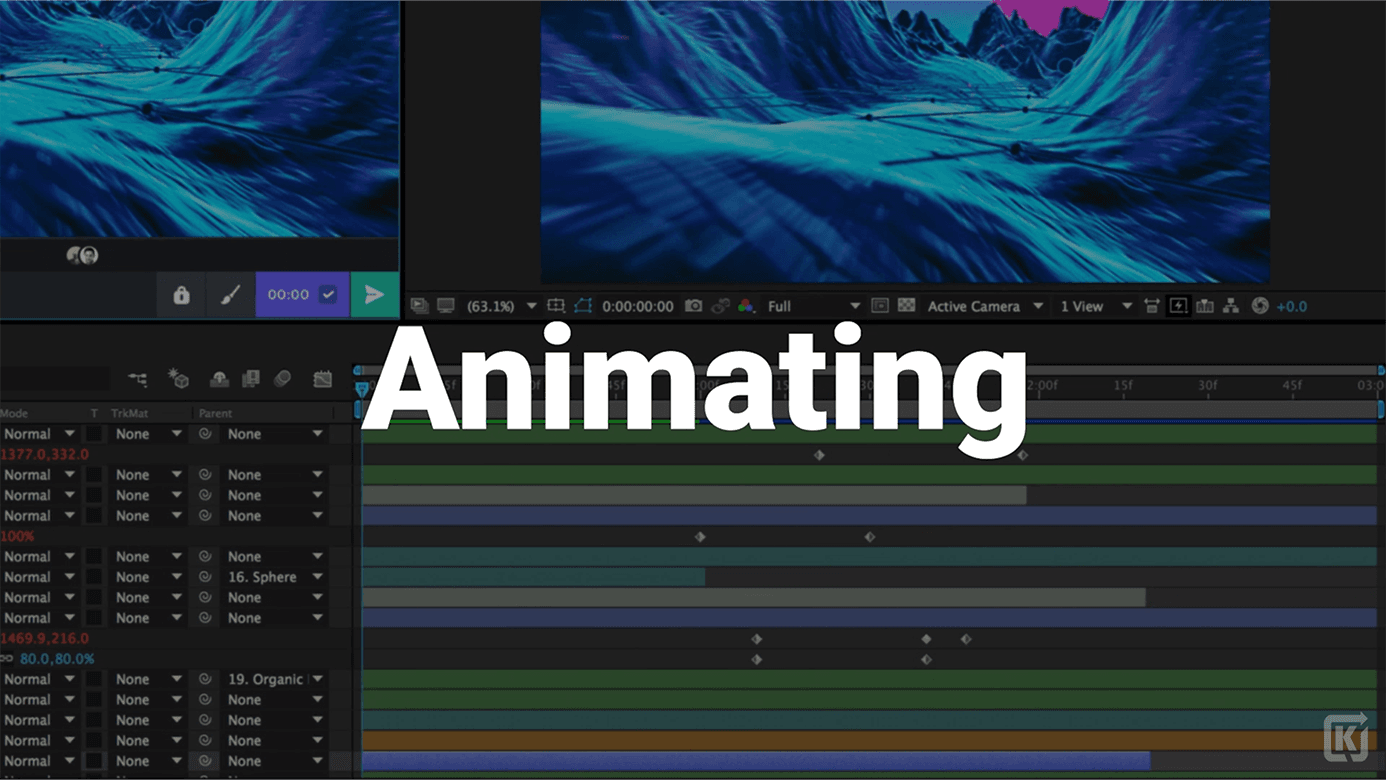Viewport: 1386px width, 780px height.
Task: Click the 80.0,80.0% scale value
Action: click(57, 659)
